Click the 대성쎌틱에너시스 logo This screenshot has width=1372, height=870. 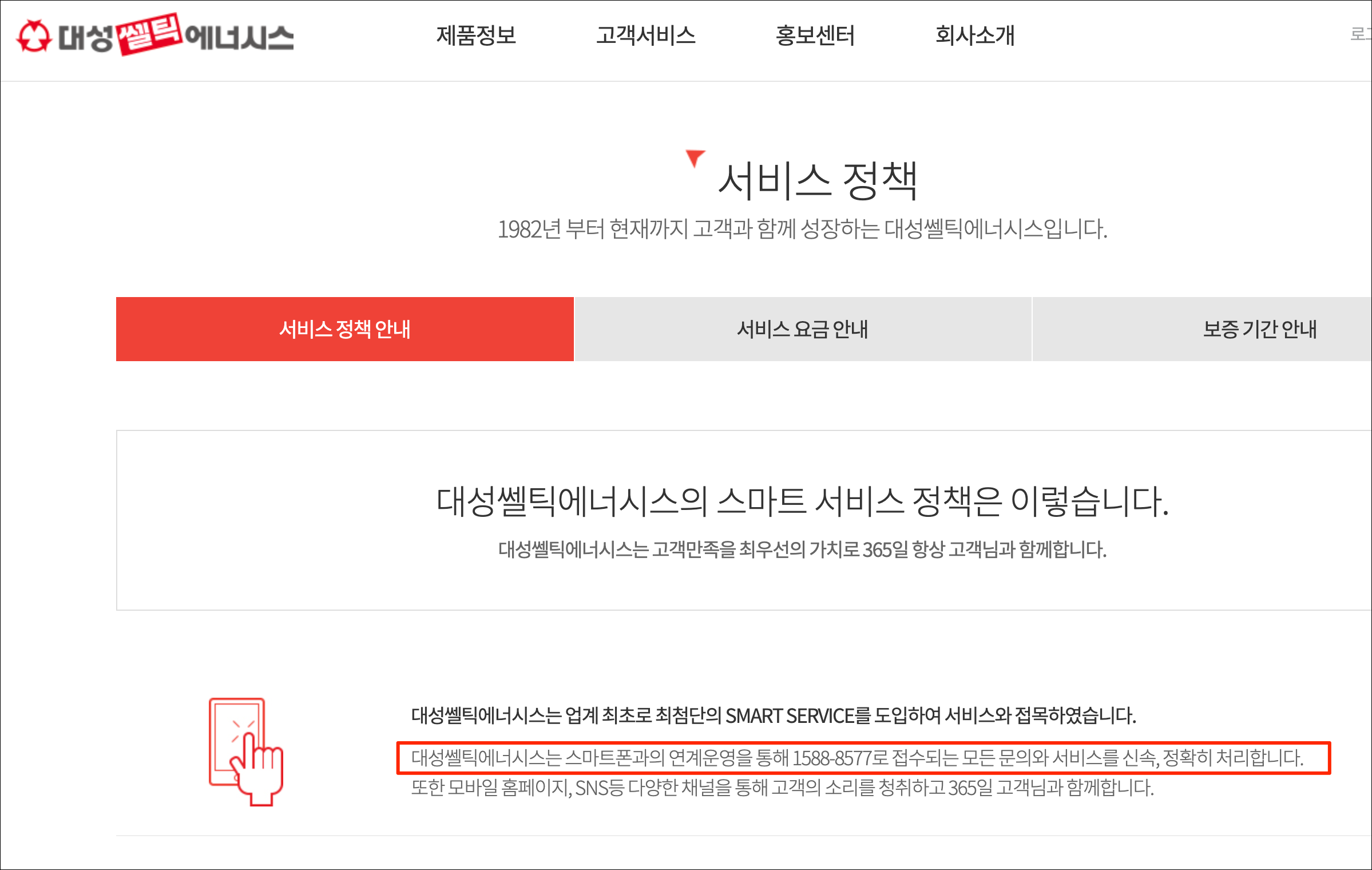(154, 35)
